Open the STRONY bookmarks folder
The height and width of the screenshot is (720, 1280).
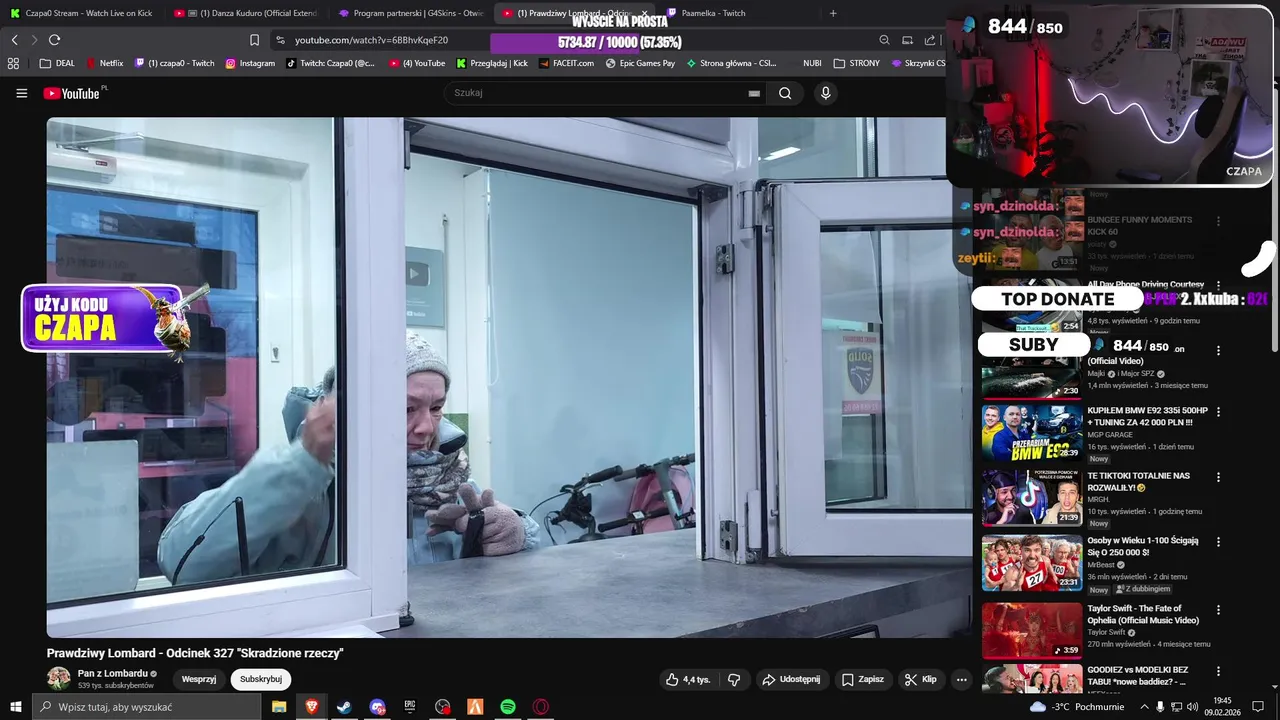pyautogui.click(x=857, y=63)
